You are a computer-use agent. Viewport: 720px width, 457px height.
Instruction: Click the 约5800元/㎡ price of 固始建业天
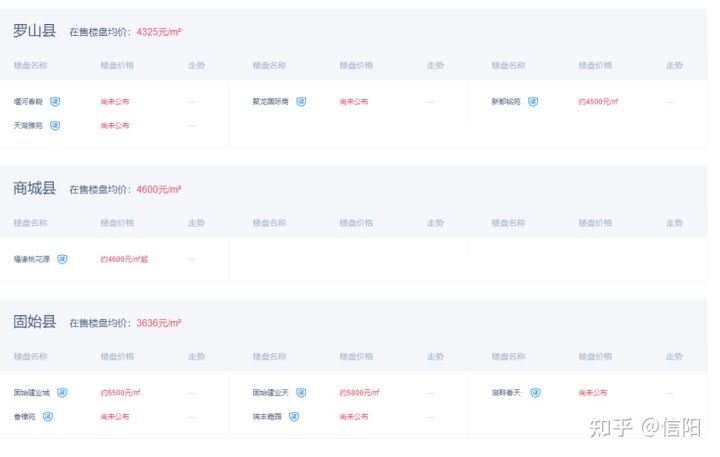coord(360,393)
